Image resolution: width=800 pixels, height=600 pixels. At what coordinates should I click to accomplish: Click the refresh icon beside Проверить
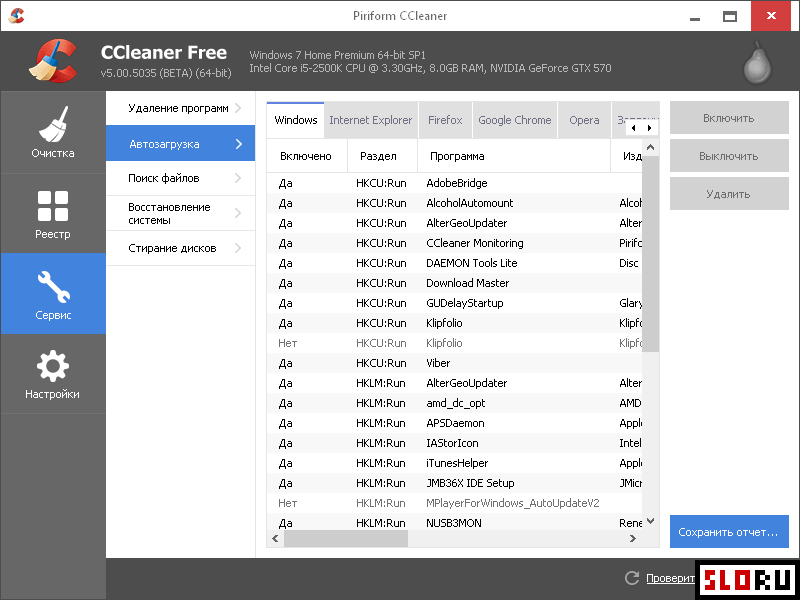tap(632, 578)
